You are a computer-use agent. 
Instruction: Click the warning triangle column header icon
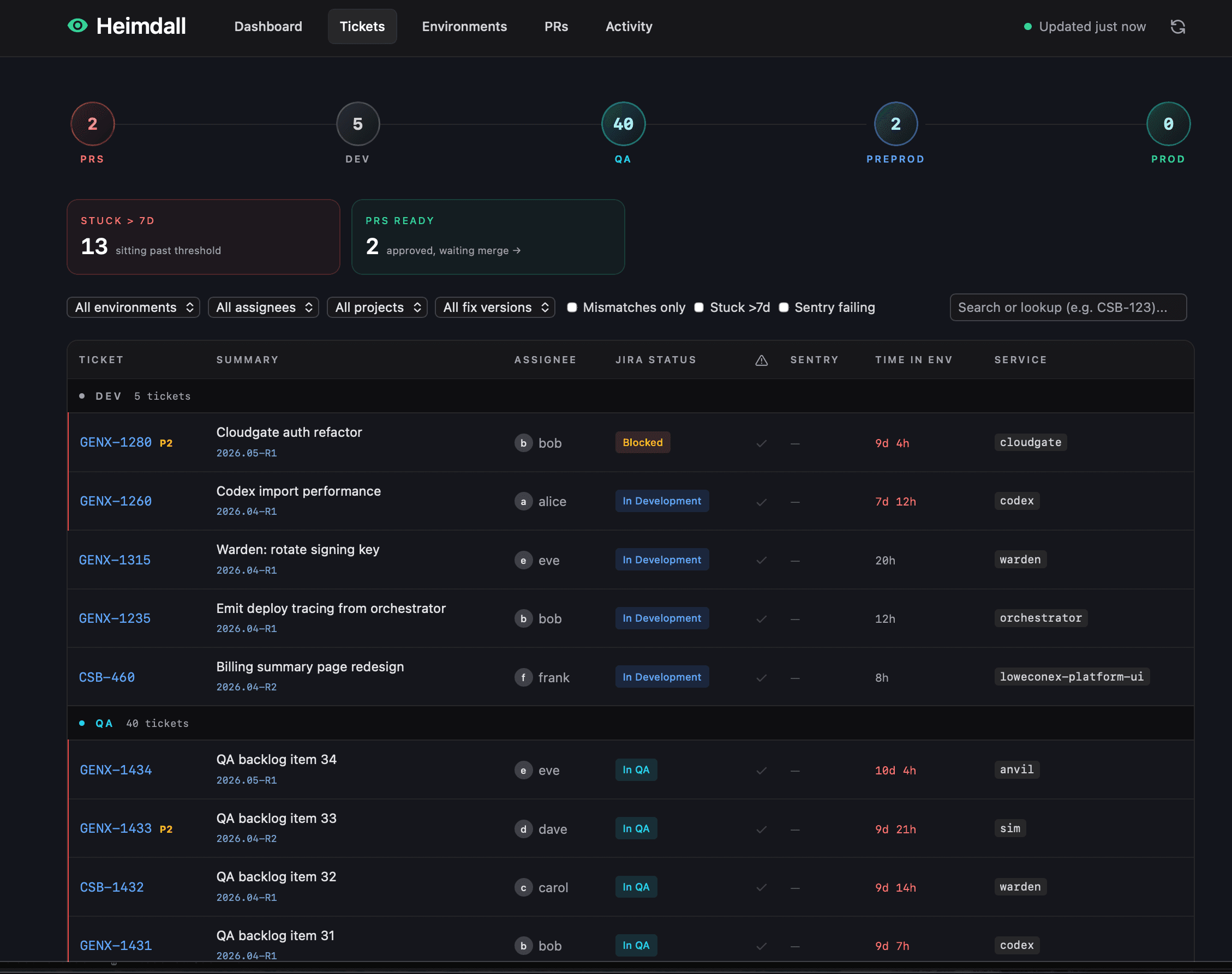click(762, 360)
